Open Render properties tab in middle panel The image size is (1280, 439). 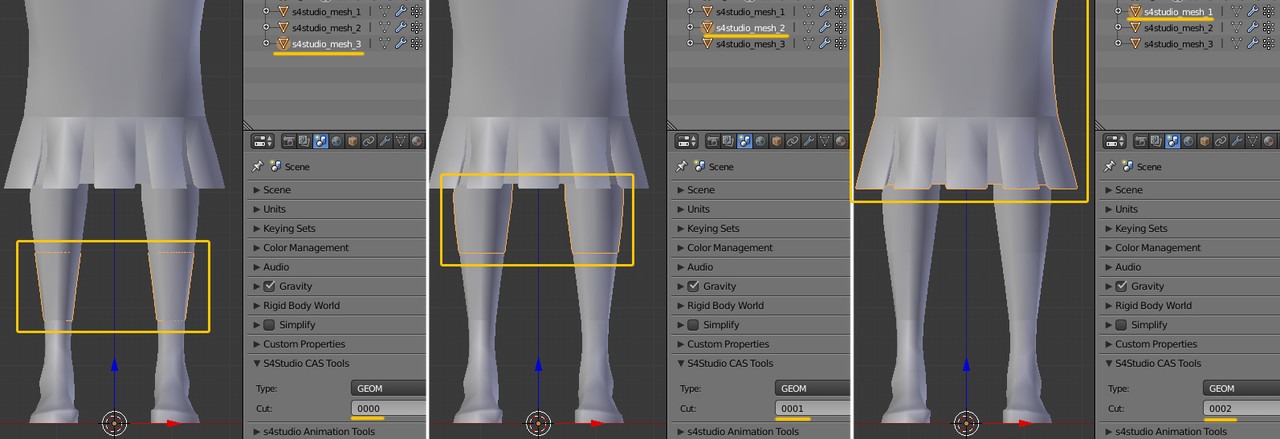coord(712,141)
